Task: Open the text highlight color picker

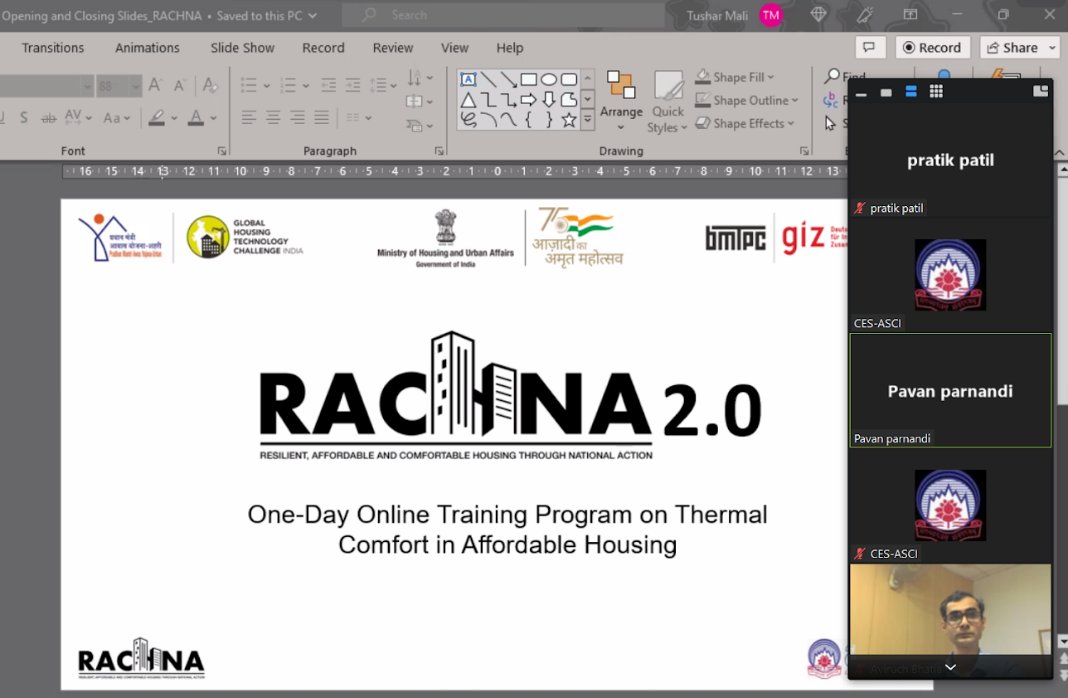Action: tap(174, 118)
